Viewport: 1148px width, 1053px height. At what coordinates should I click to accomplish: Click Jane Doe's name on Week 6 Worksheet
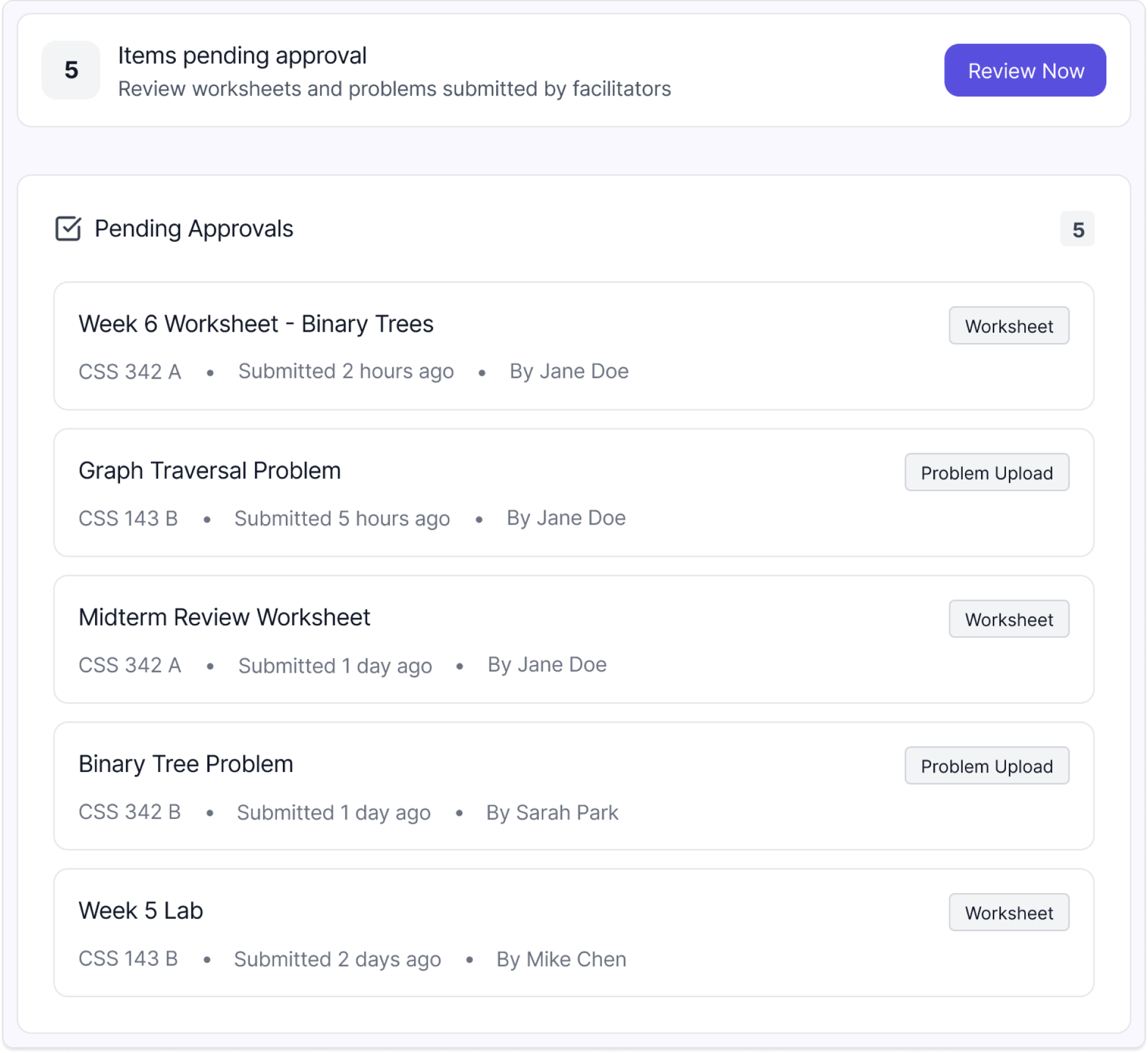569,371
